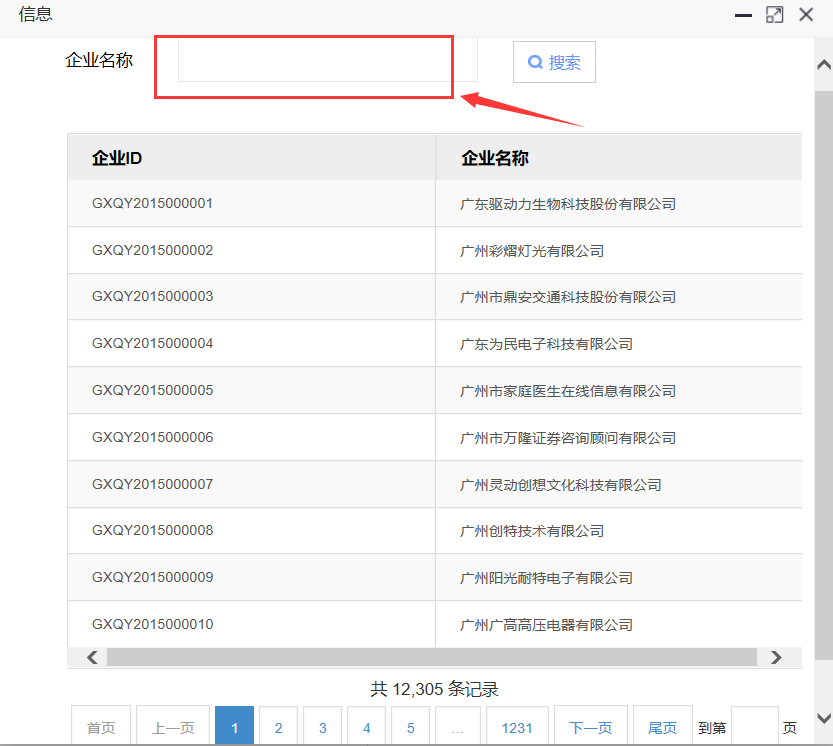This screenshot has height=746, width=833.
Task: Go to page 5
Action: [411, 727]
